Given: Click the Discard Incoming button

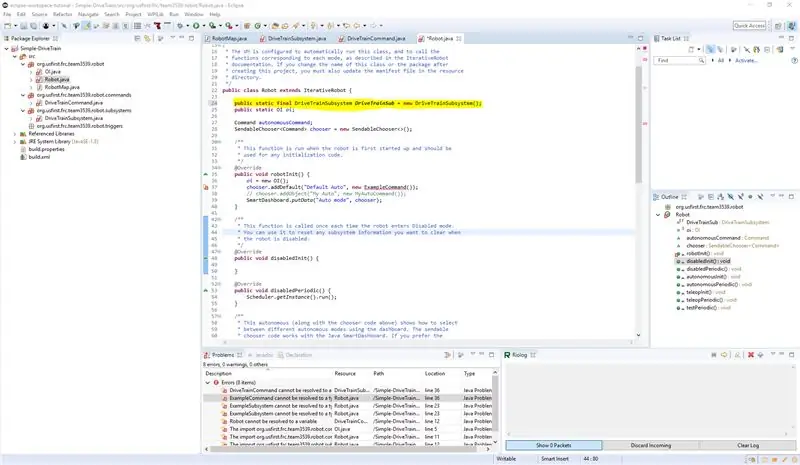Looking at the screenshot, I should [651, 446].
